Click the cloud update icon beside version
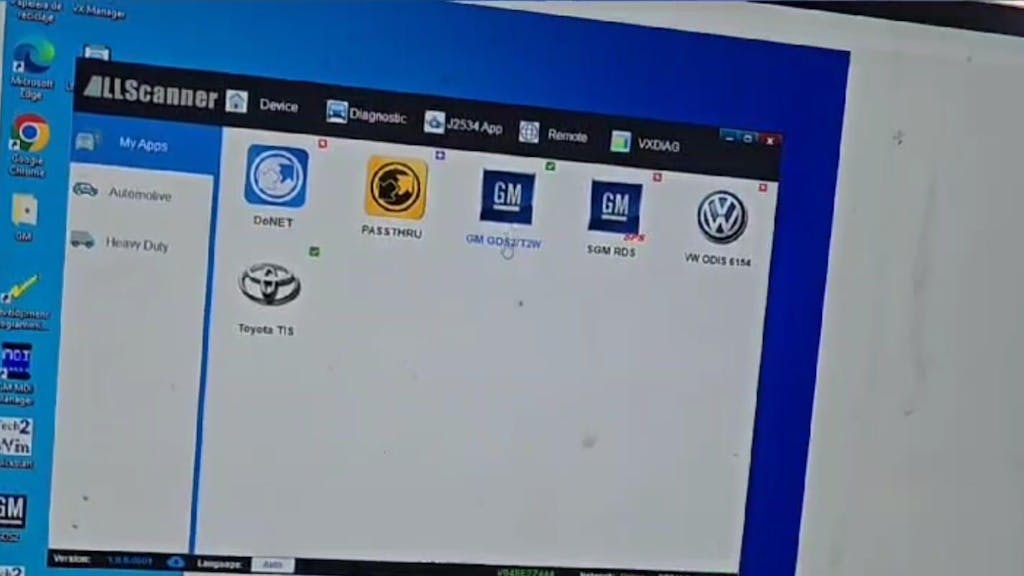1024x576 pixels. pos(176,562)
